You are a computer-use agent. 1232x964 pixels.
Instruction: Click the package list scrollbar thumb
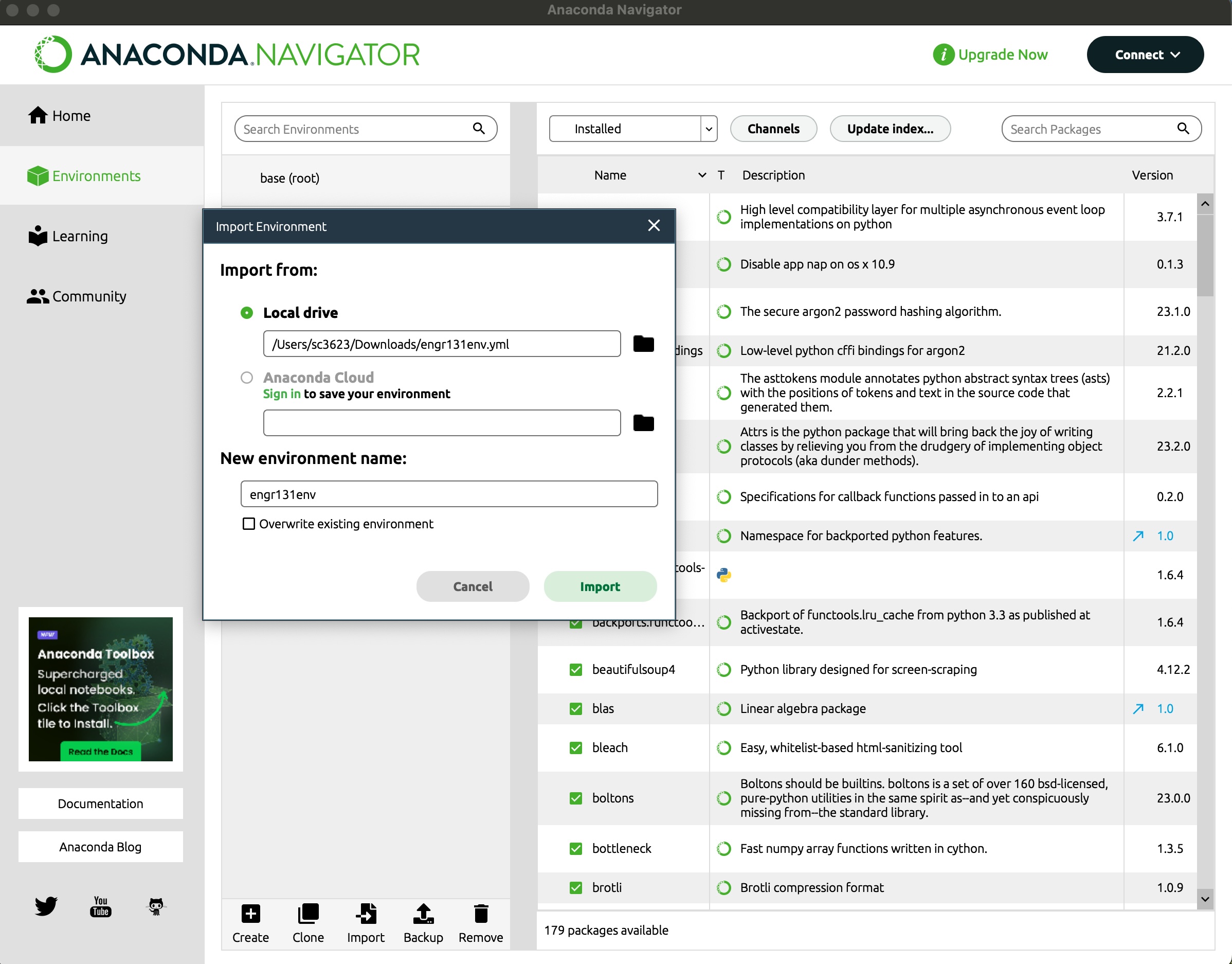pyautogui.click(x=1205, y=255)
